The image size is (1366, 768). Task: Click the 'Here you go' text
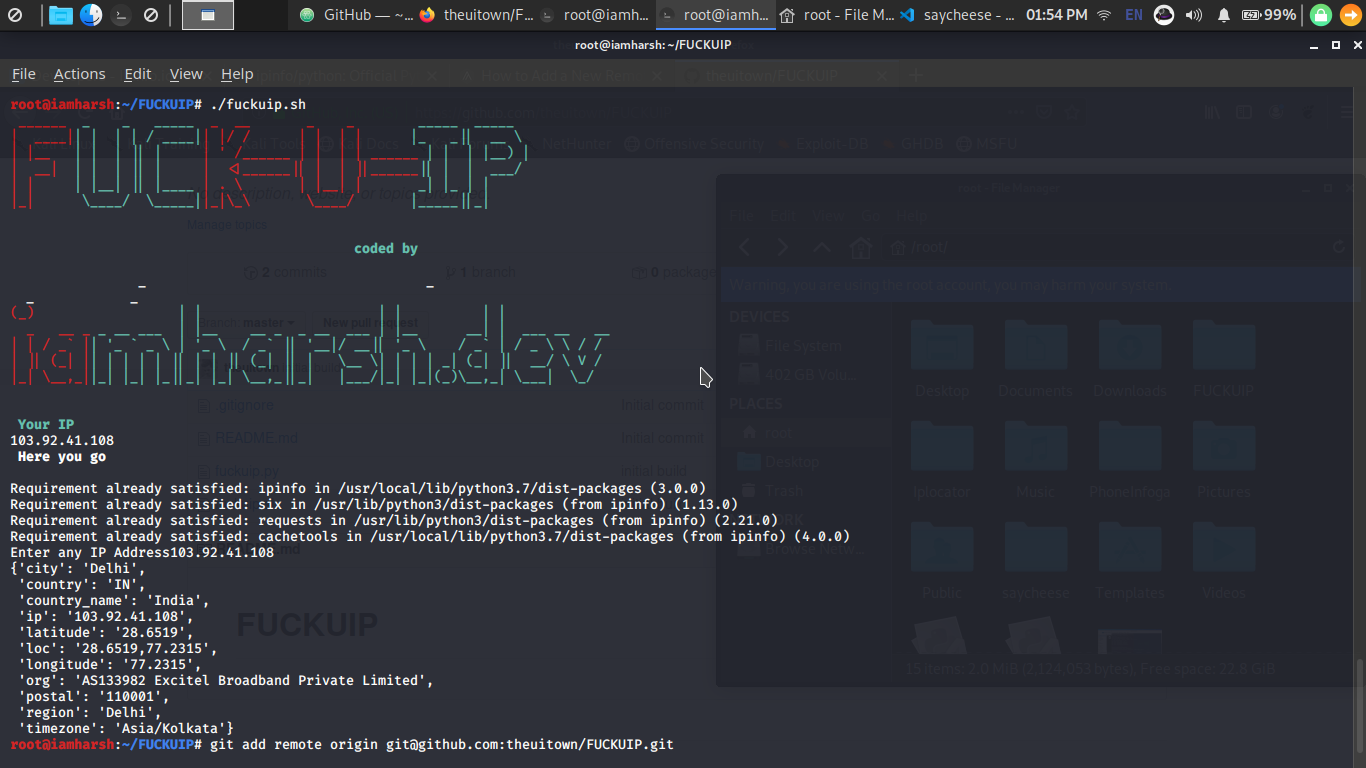(x=62, y=457)
